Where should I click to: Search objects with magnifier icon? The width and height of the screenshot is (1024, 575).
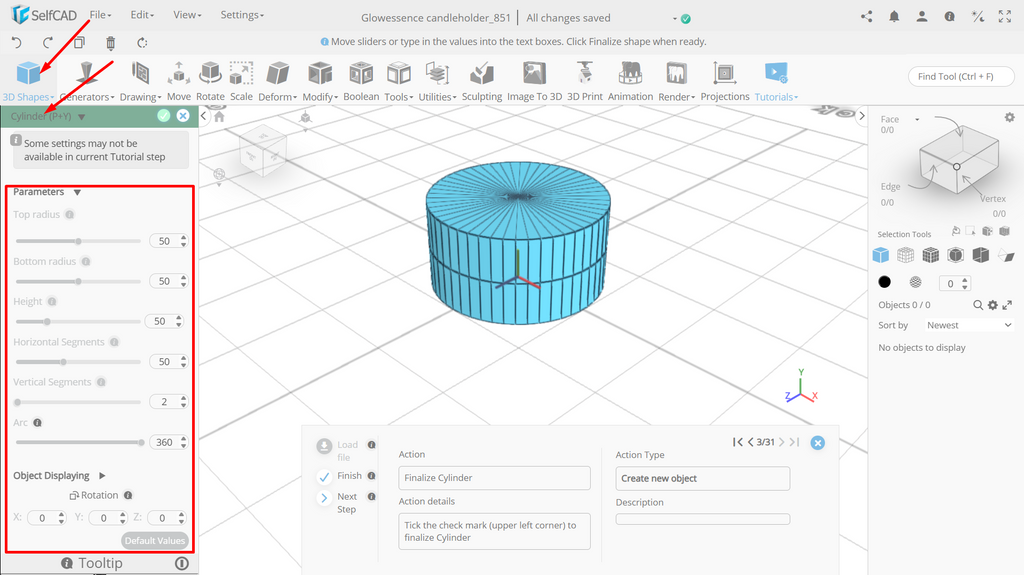pos(978,305)
